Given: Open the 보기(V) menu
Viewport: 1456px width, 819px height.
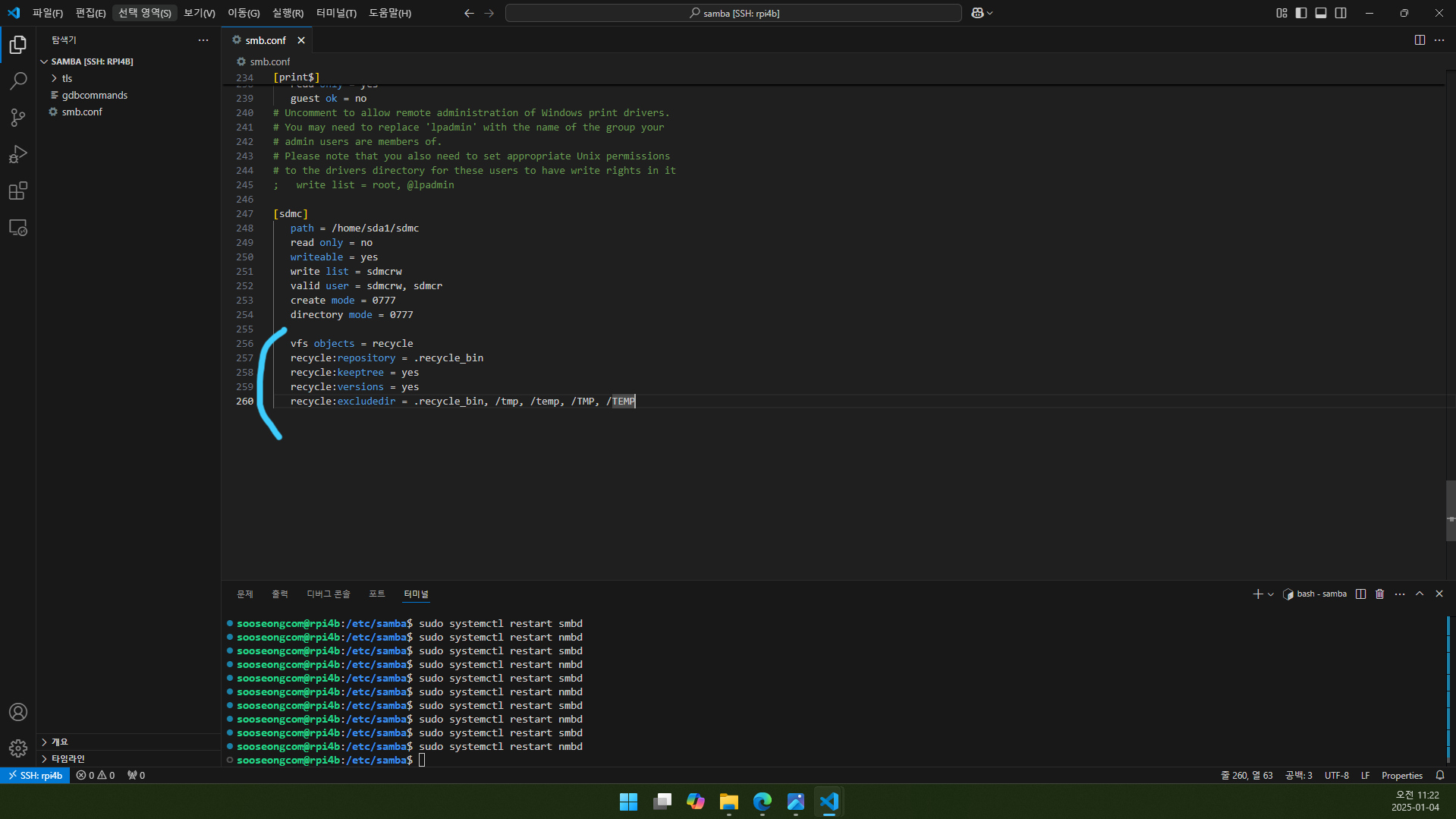Looking at the screenshot, I should 200,13.
